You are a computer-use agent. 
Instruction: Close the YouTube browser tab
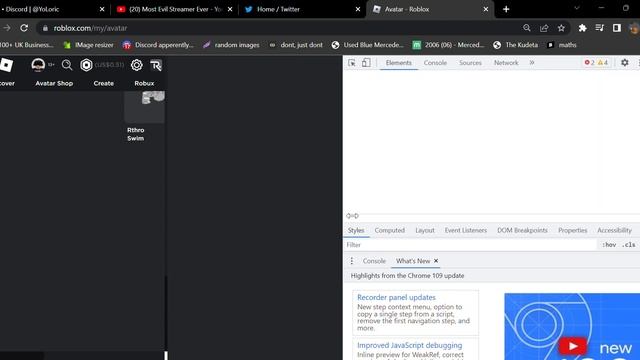(x=230, y=9)
